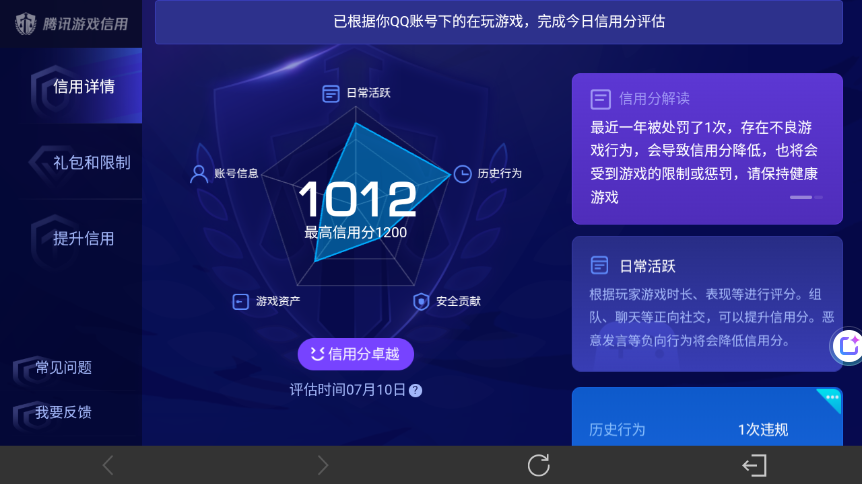Open 我要反馈 feedback entry
Viewport: 862px width, 484px height.
[63, 412]
